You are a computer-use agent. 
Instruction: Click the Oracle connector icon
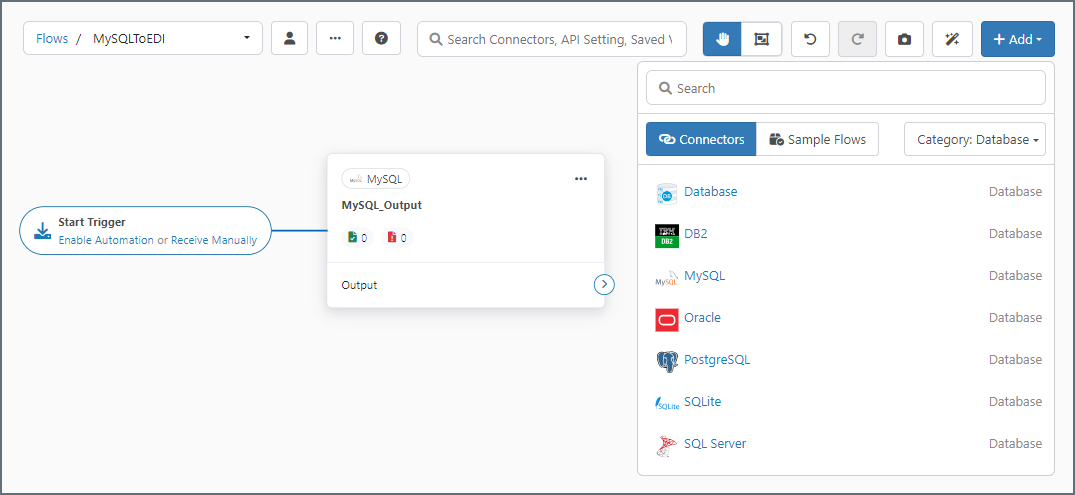click(x=667, y=319)
